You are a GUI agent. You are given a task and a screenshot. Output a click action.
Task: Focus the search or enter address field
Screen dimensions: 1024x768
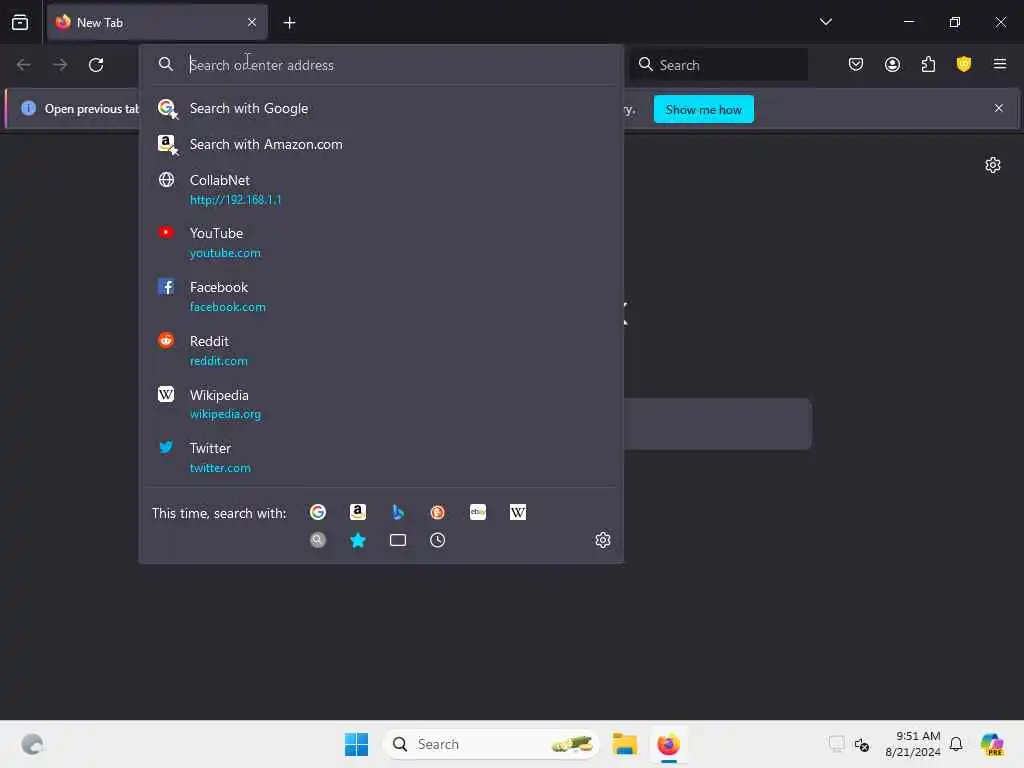point(381,65)
